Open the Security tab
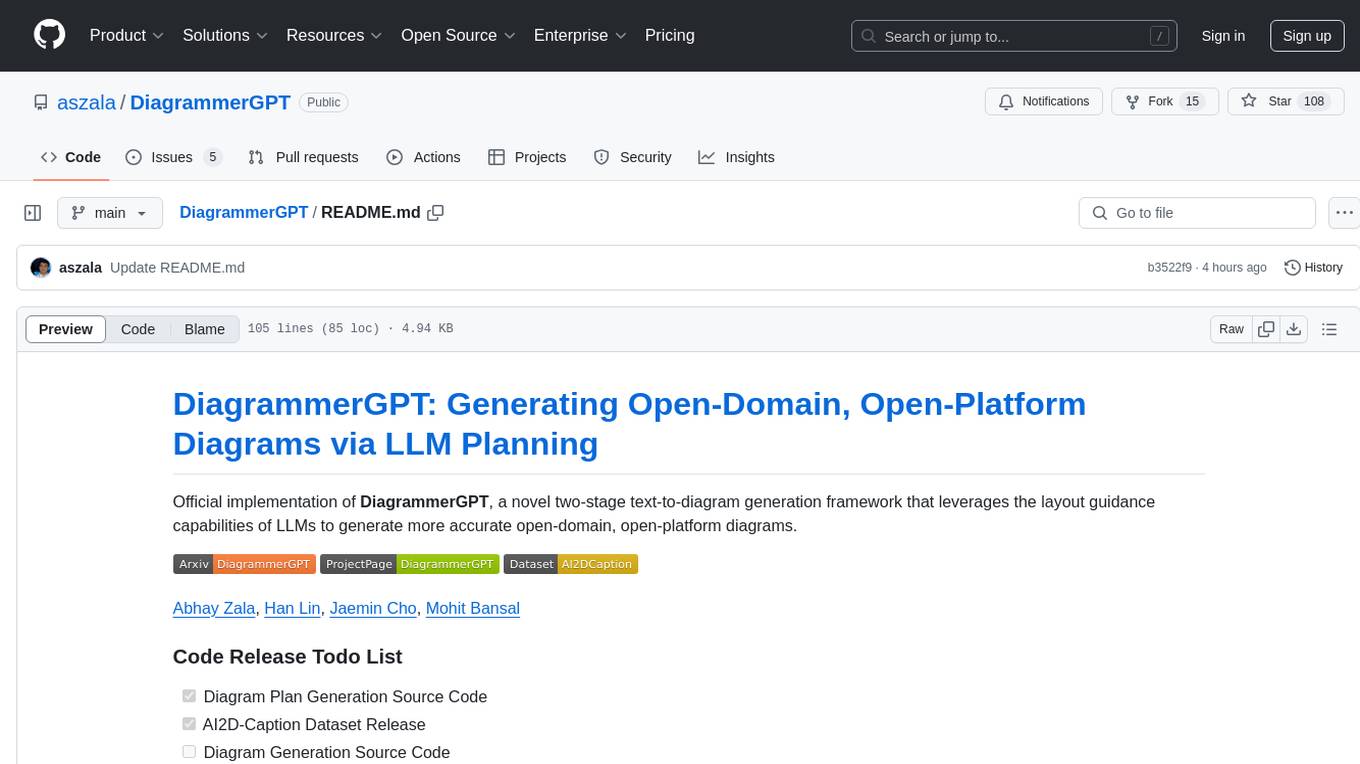Image resolution: width=1360 pixels, height=764 pixels. coord(632,157)
